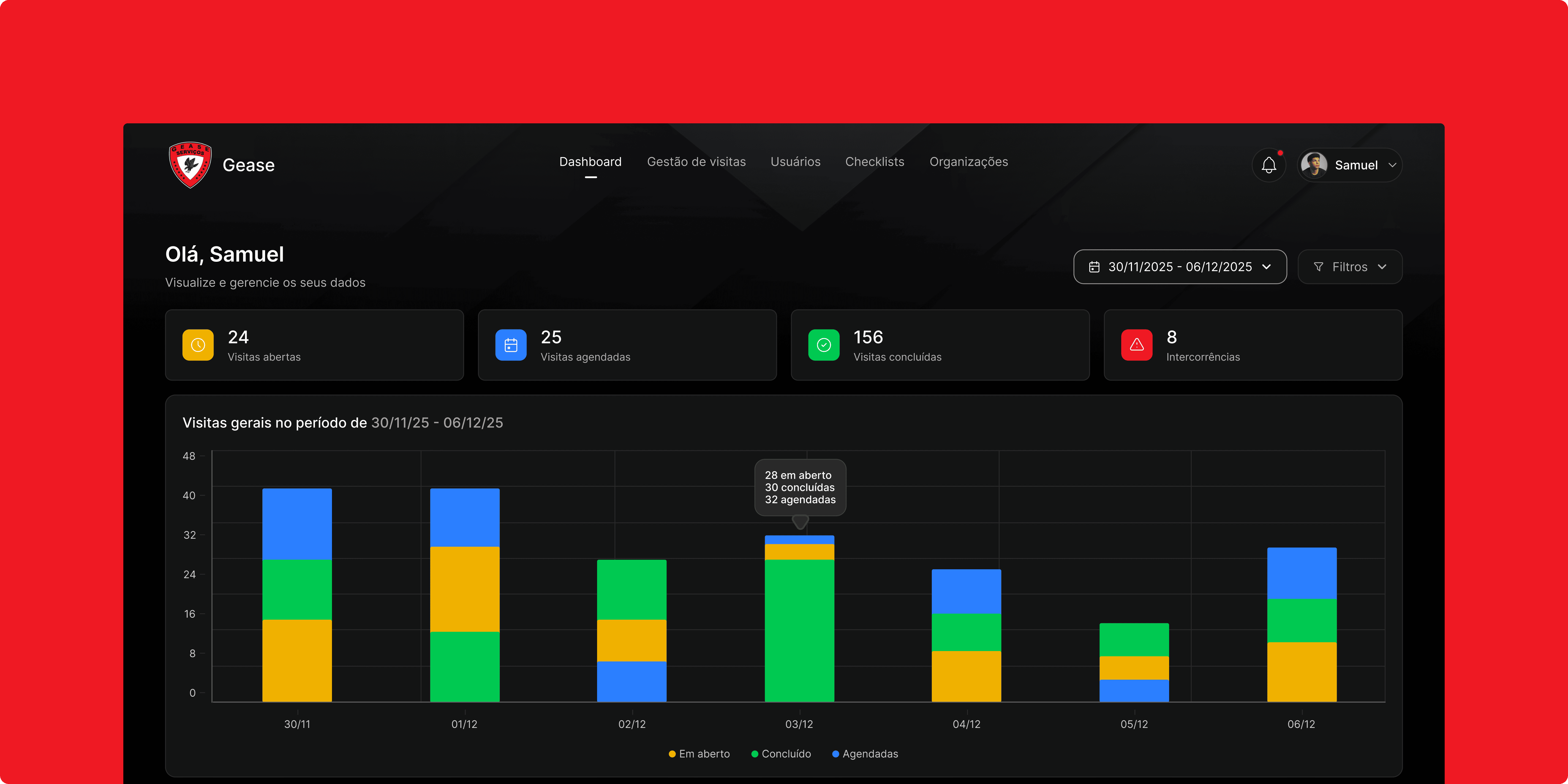Click the Gease brand name
1568x784 pixels.
coord(248,165)
